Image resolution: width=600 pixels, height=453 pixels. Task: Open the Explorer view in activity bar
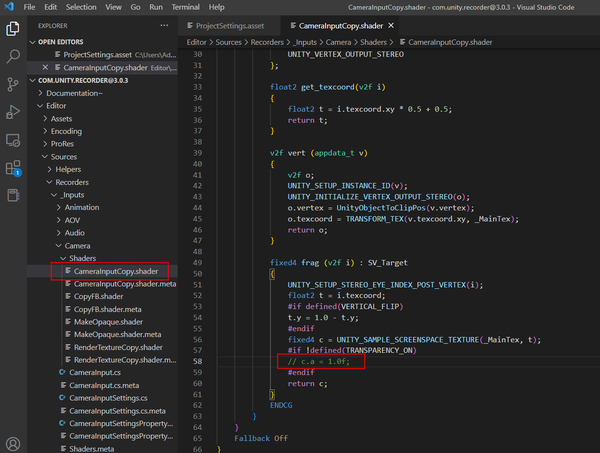[x=13, y=29]
